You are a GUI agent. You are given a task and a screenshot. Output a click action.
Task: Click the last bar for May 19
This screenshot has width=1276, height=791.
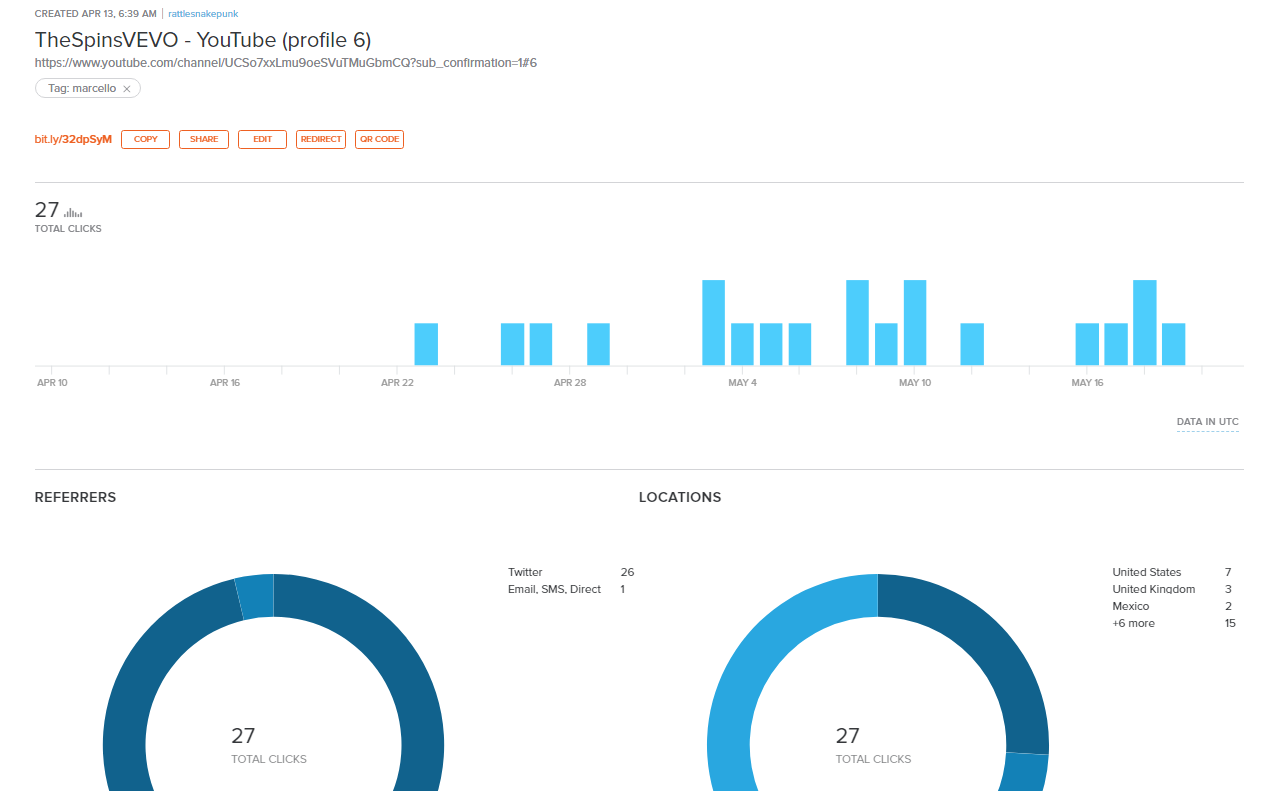pos(1174,344)
